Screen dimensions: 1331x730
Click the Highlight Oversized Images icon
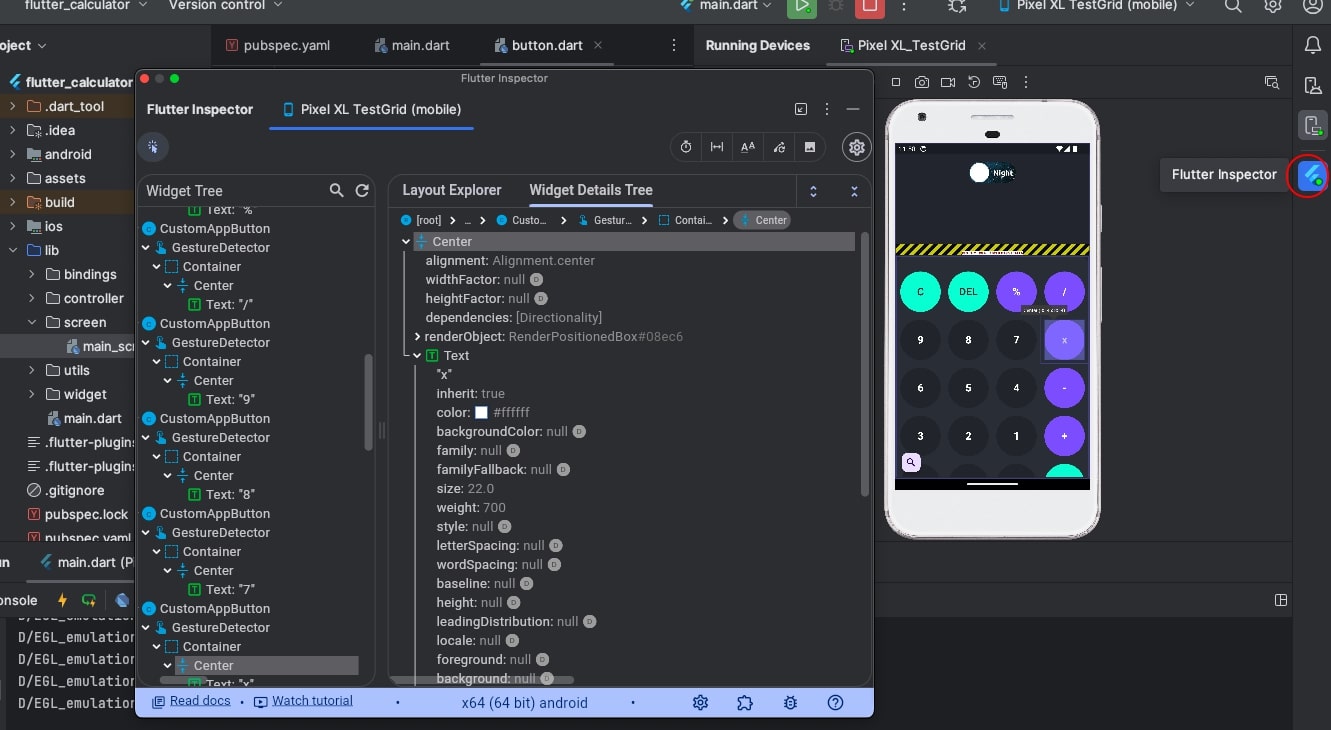click(810, 147)
